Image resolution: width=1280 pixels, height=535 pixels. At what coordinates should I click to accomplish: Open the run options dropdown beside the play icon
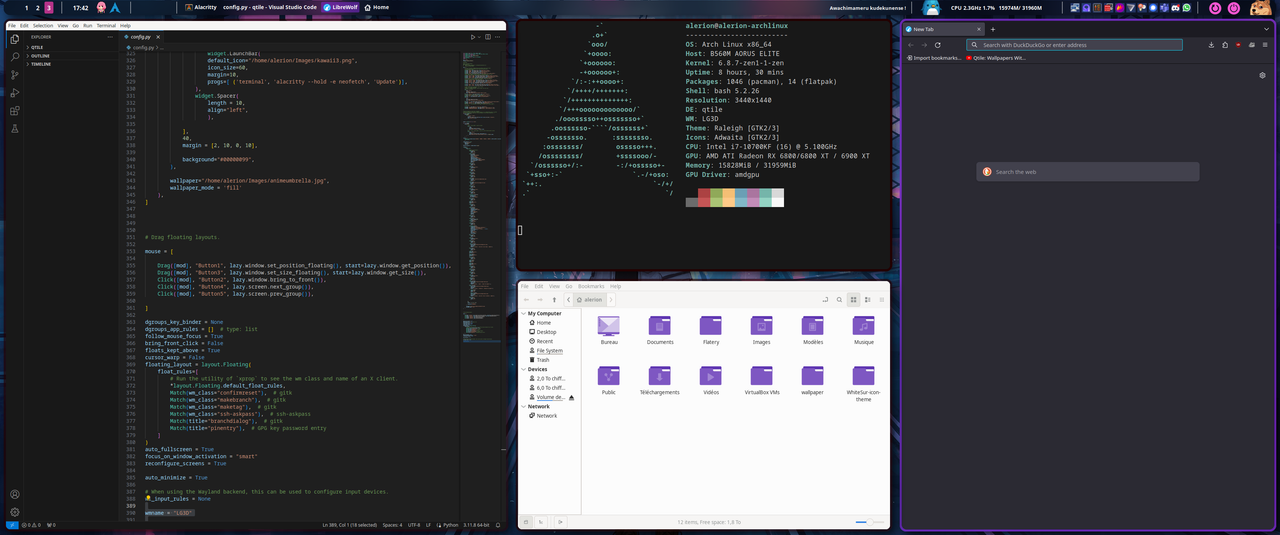click(481, 37)
